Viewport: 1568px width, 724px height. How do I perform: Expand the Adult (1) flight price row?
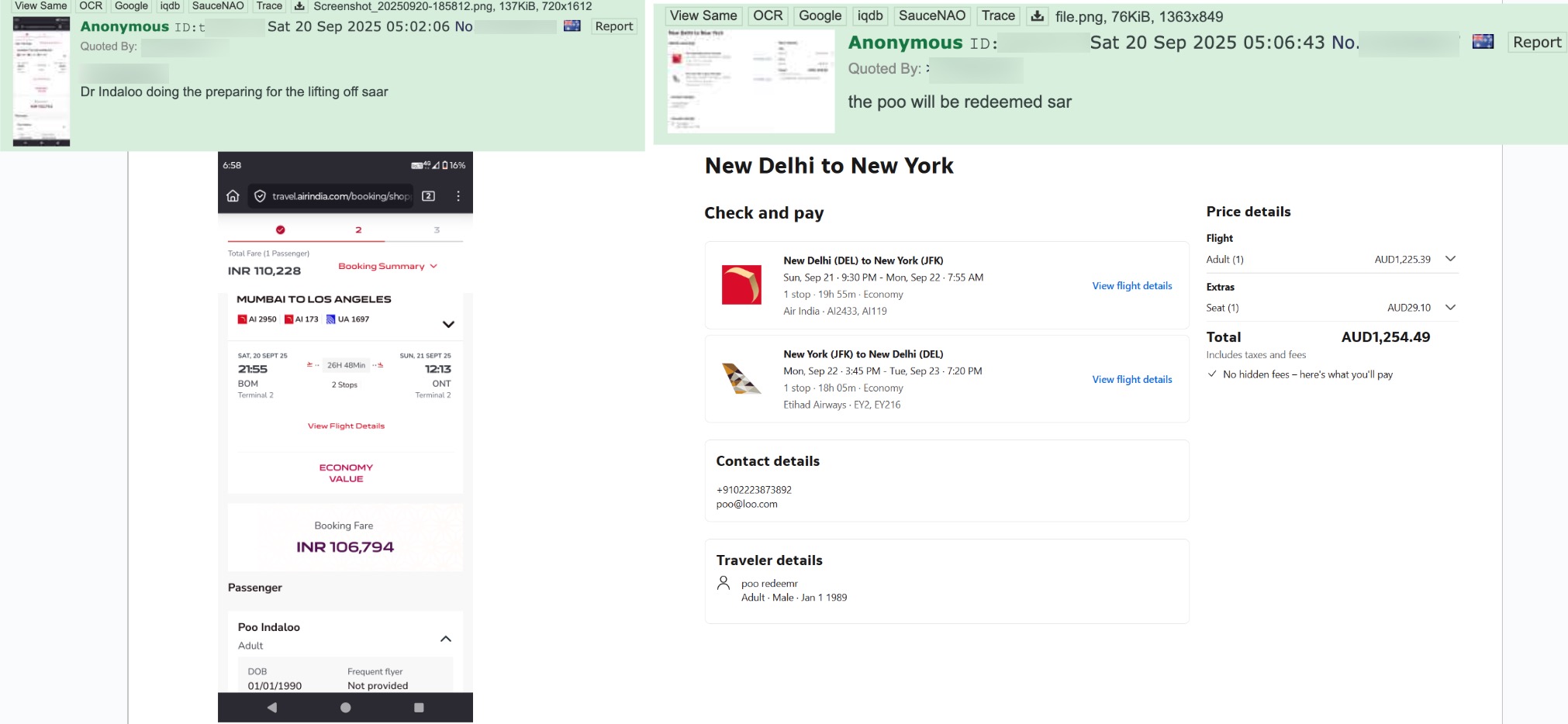(1450, 260)
